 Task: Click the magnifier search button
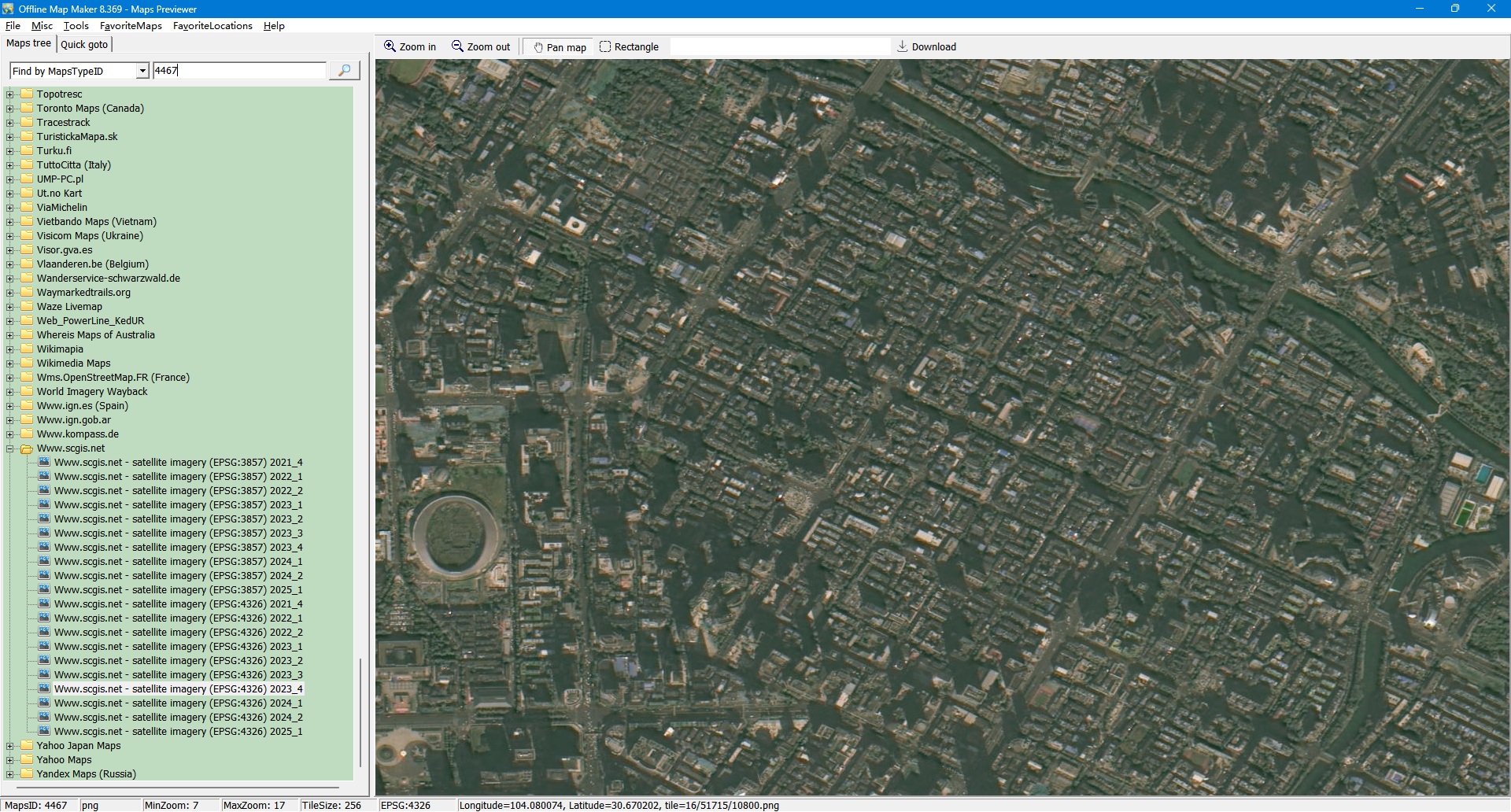point(344,71)
